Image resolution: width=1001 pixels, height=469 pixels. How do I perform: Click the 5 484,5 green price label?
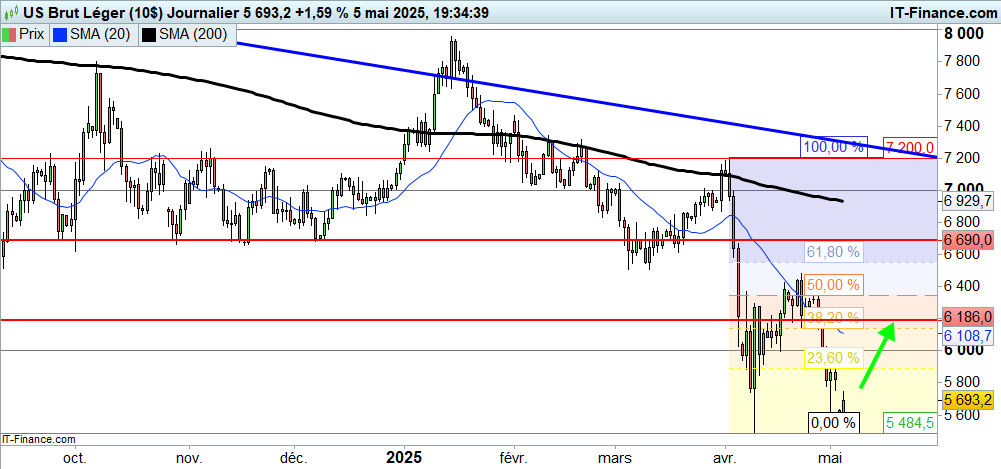point(910,423)
